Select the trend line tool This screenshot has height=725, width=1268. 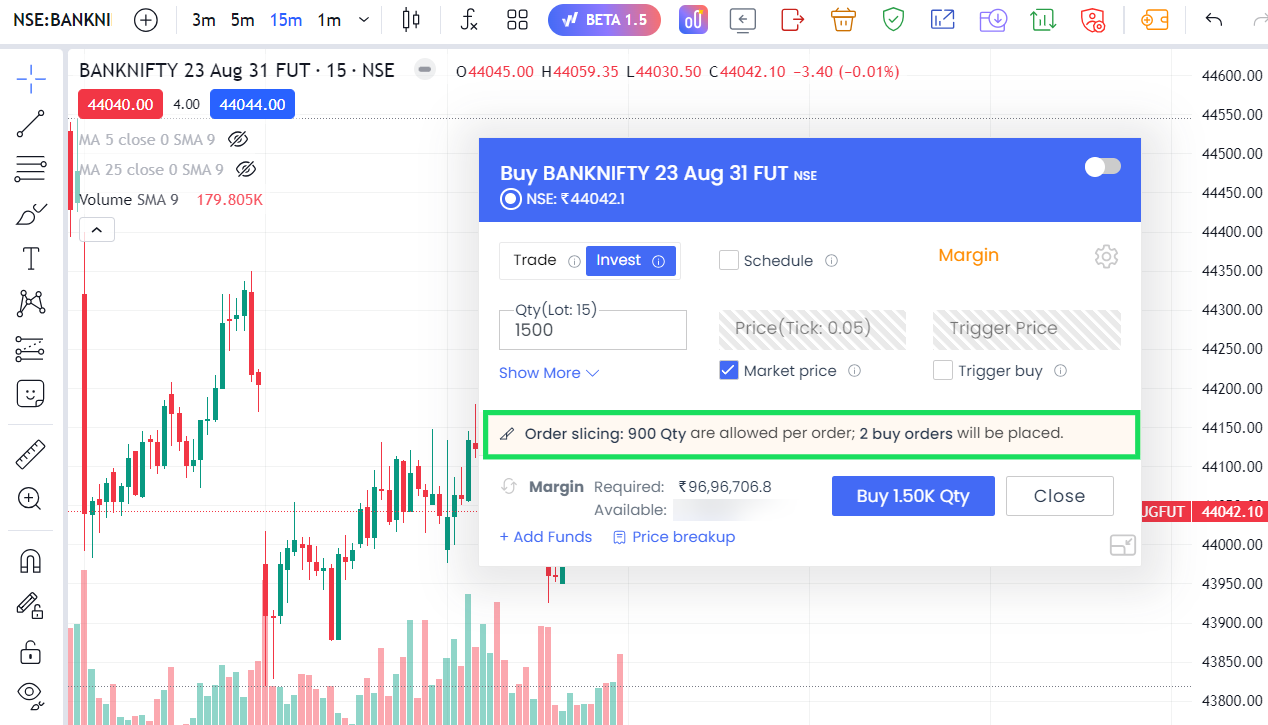click(31, 124)
